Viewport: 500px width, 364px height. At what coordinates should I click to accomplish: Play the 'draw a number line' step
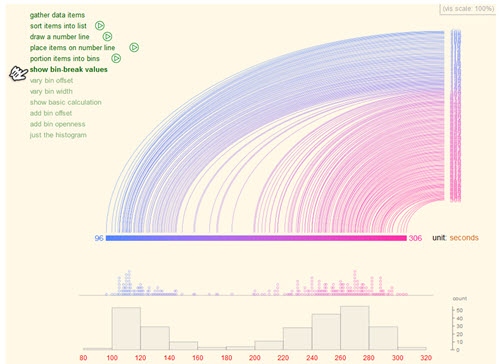pos(107,37)
